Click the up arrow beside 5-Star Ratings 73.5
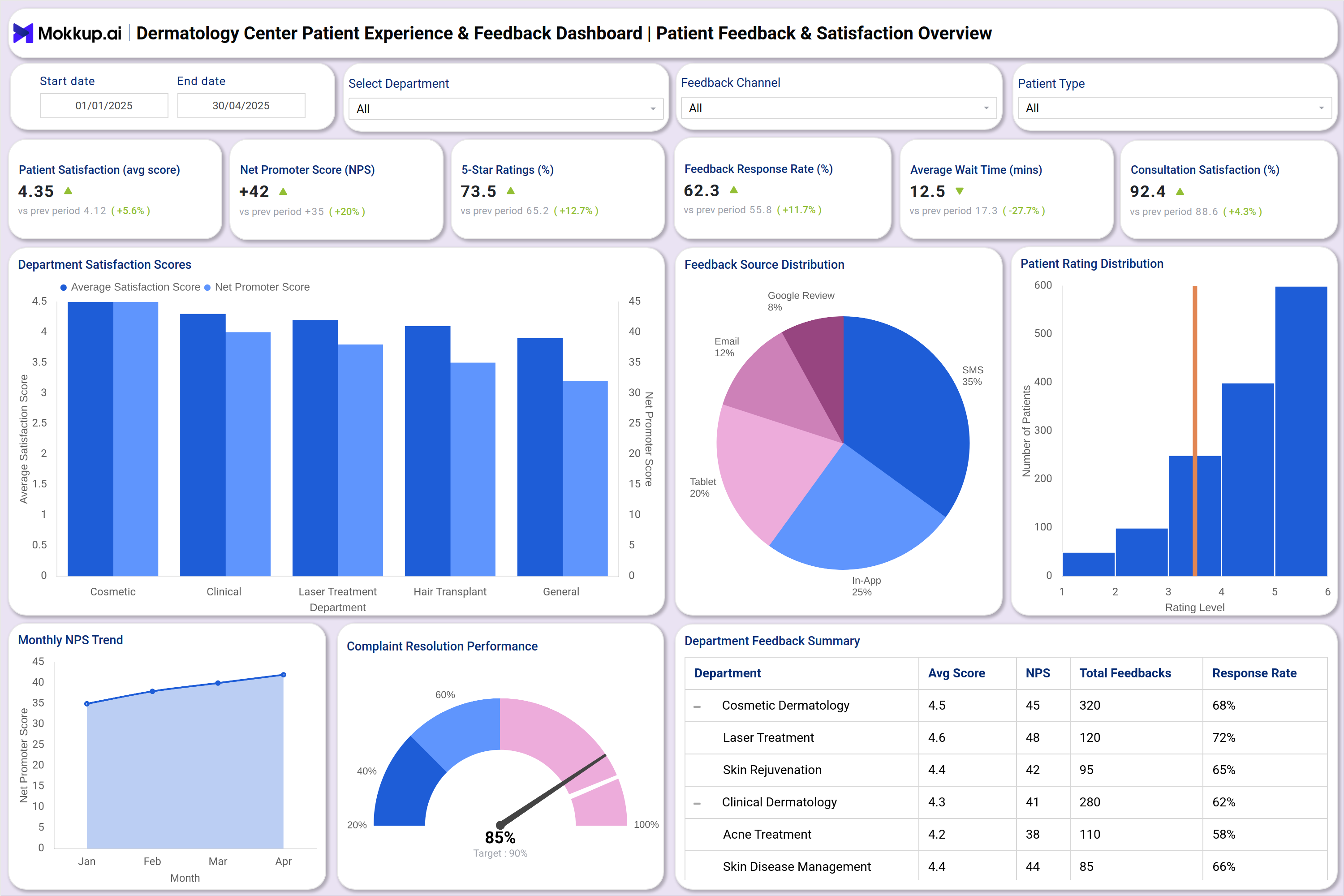This screenshot has width=1344, height=896. click(511, 191)
